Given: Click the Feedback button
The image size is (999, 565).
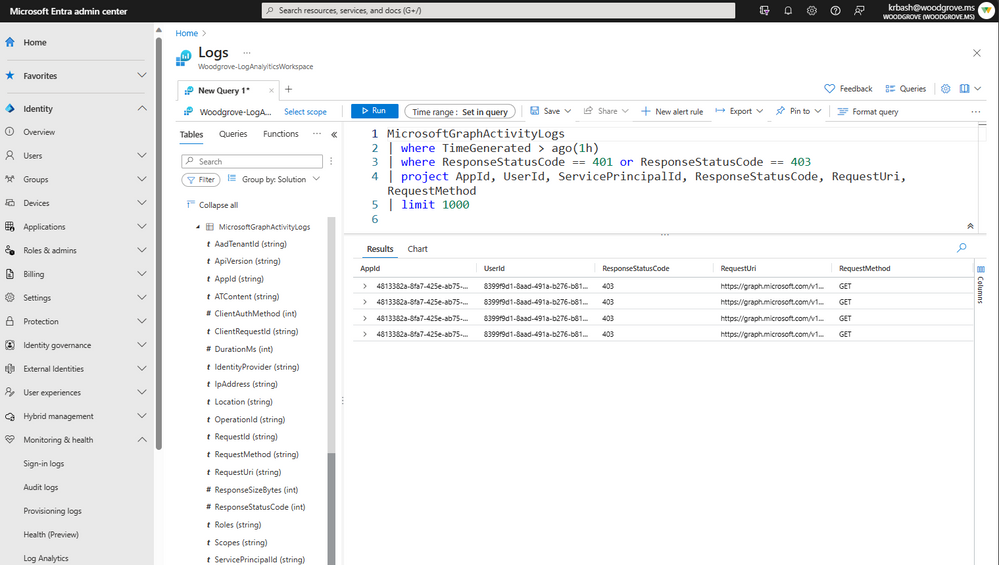Looking at the screenshot, I should pyautogui.click(x=848, y=89).
